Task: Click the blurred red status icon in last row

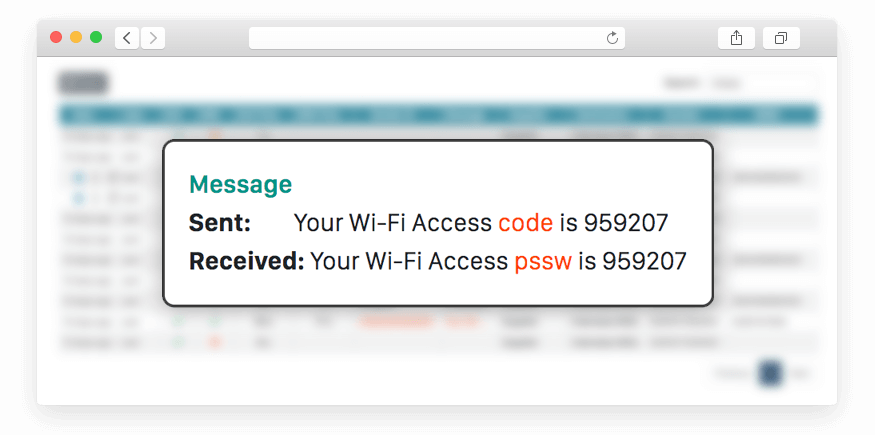Action: pyautogui.click(x=214, y=342)
